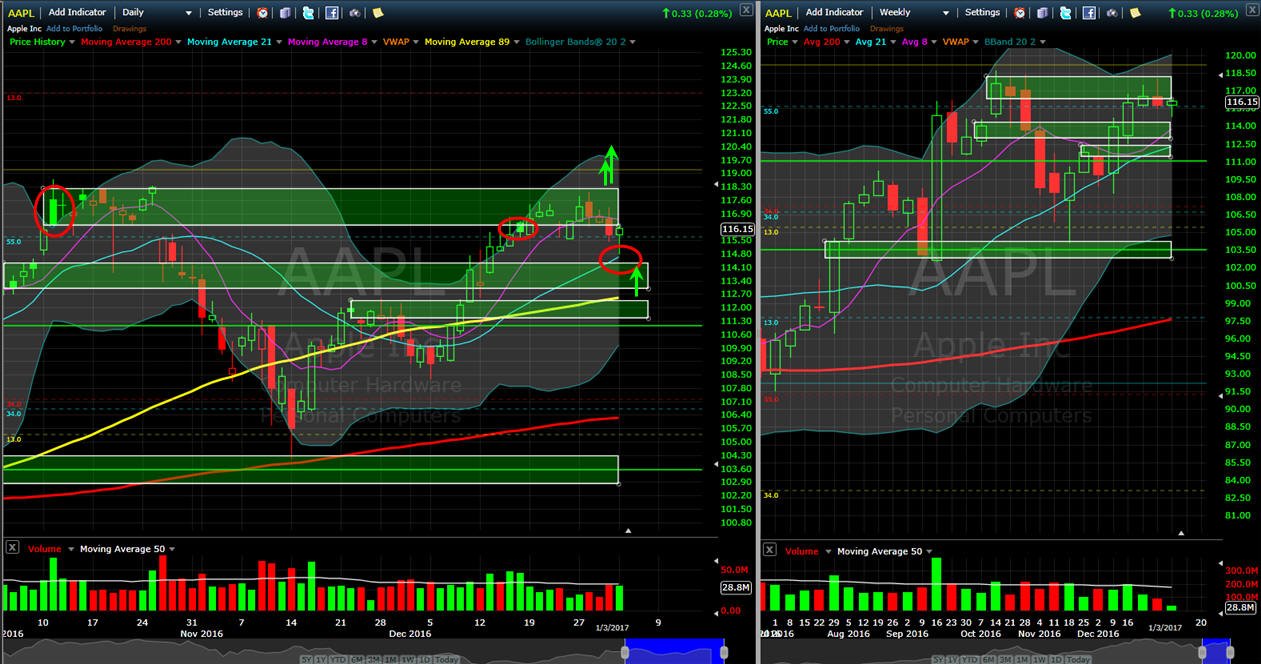This screenshot has height=664, width=1261.
Task: Click the blue range slider below the daily chart
Action: click(677, 651)
